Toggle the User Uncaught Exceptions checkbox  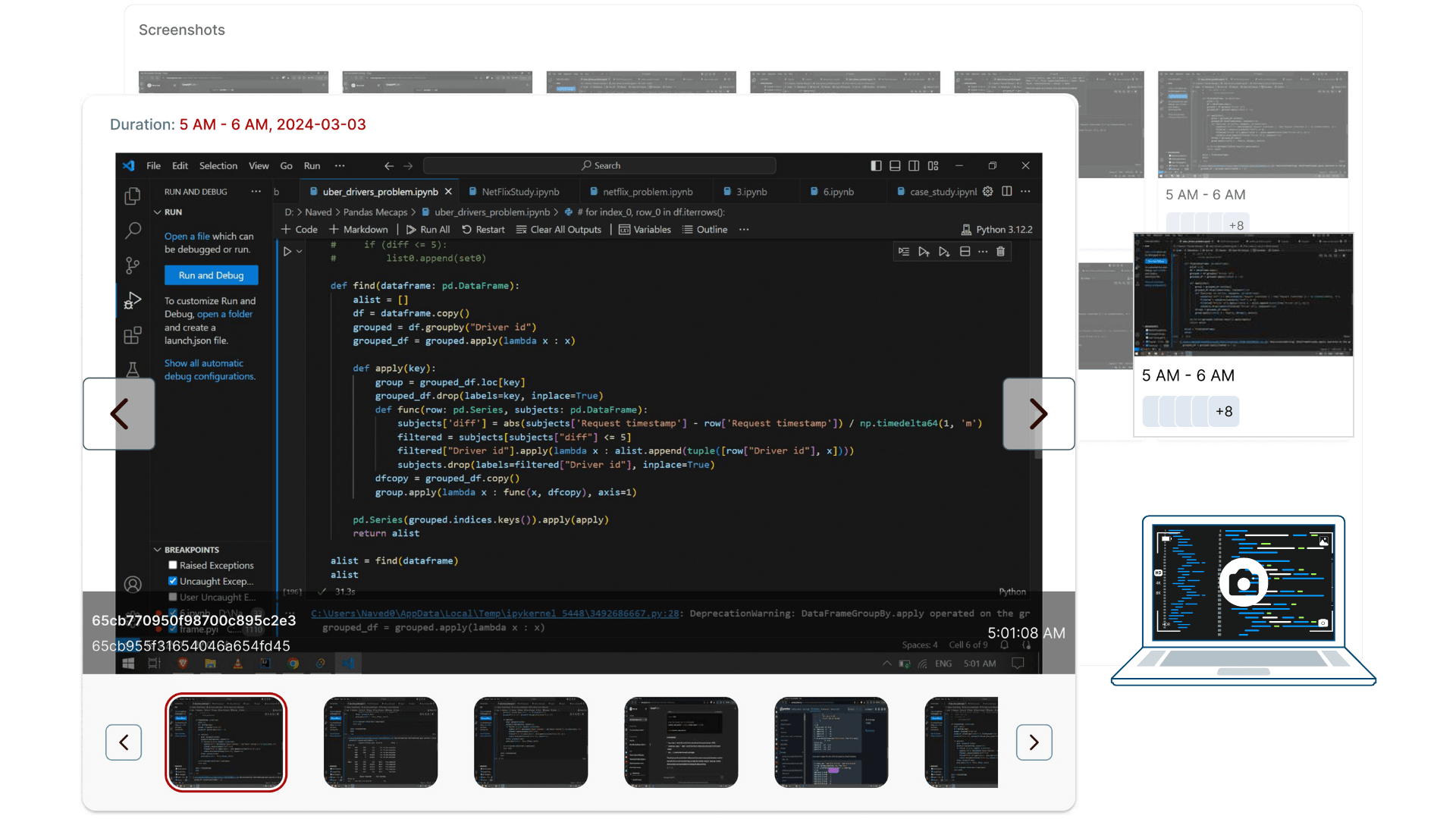point(173,597)
